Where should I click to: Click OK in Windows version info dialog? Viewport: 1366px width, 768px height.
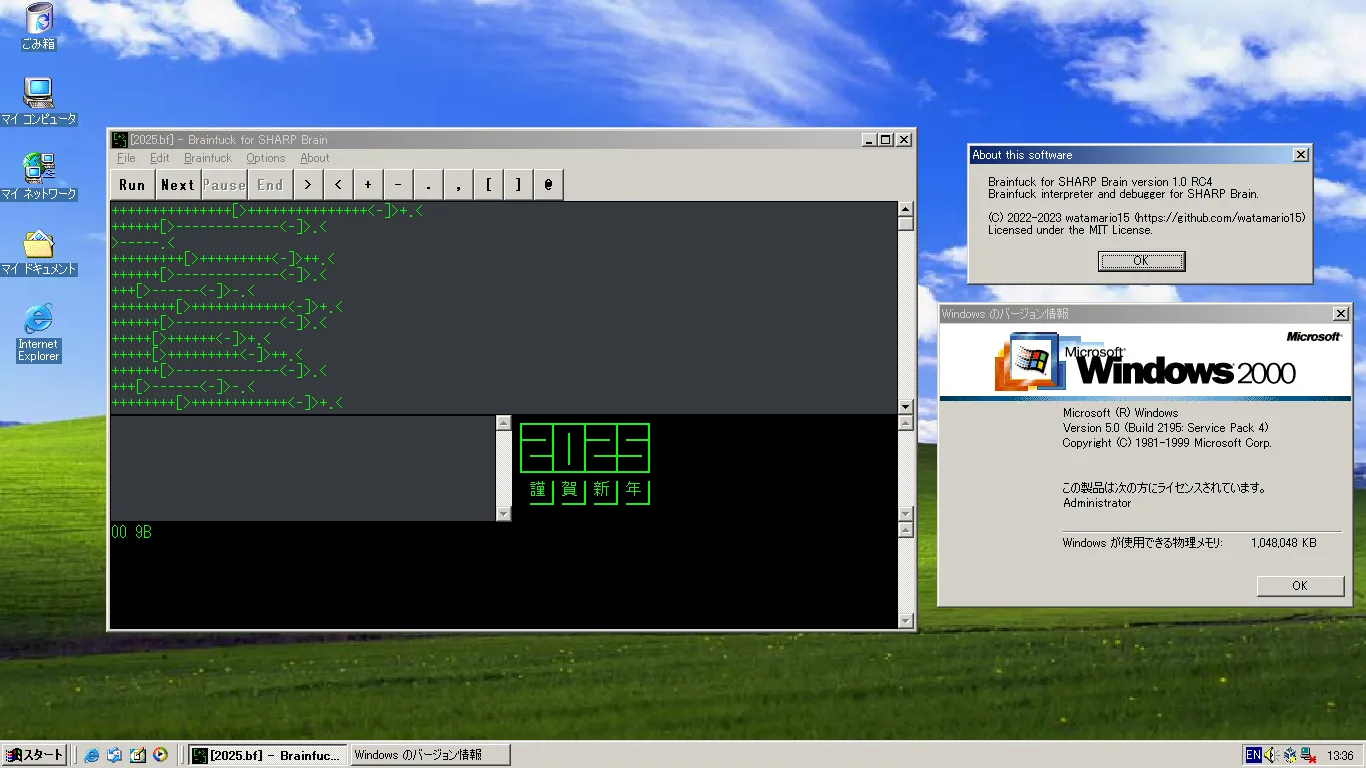click(1300, 586)
